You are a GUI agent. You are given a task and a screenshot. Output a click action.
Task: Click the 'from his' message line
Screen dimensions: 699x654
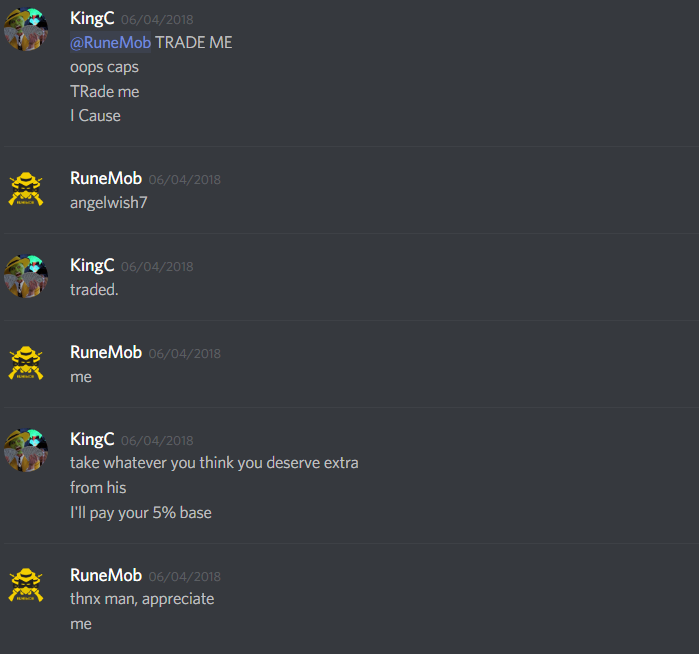click(98, 488)
